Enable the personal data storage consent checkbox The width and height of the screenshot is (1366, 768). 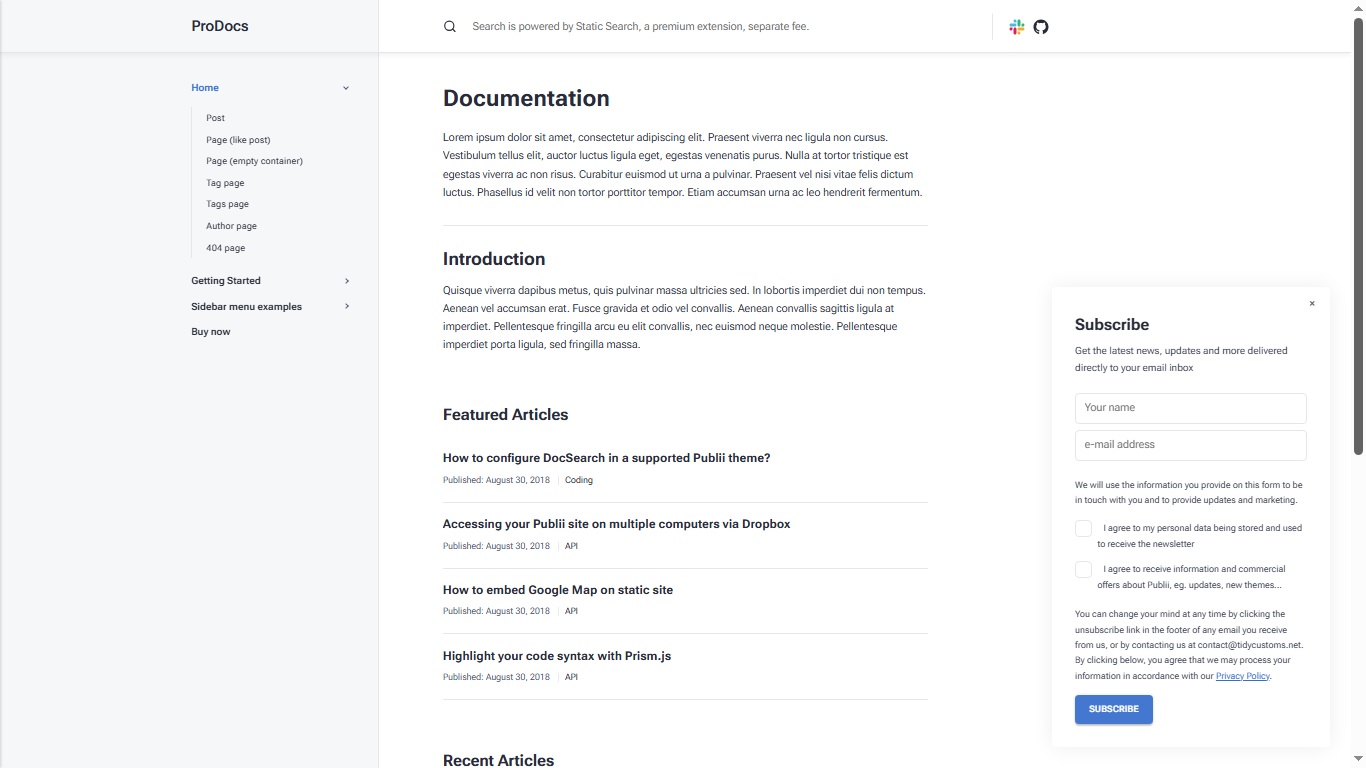tap(1083, 528)
